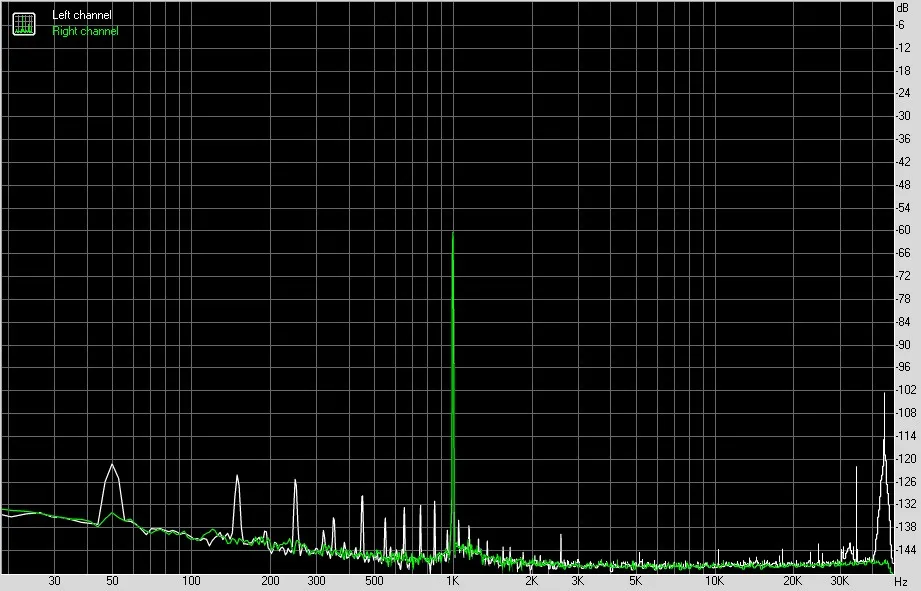
Task: Click the 3K frequency axis label
Action: (x=577, y=581)
